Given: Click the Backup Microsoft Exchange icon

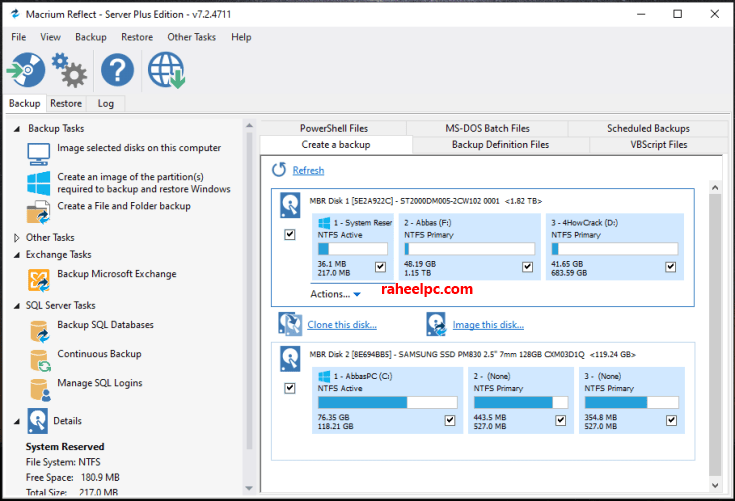Looking at the screenshot, I should point(38,280).
